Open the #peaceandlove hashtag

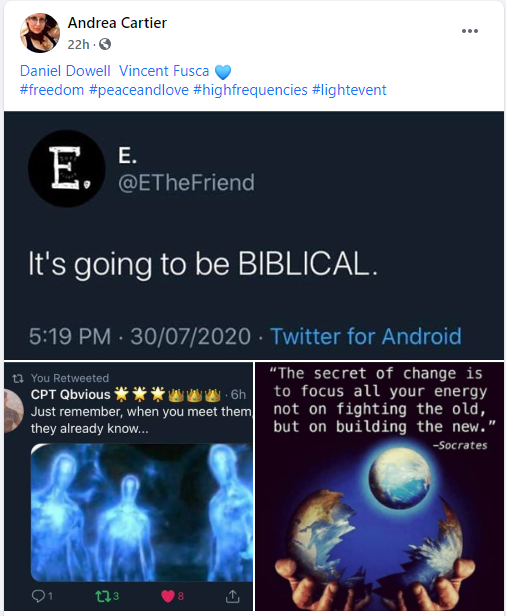(x=139, y=90)
